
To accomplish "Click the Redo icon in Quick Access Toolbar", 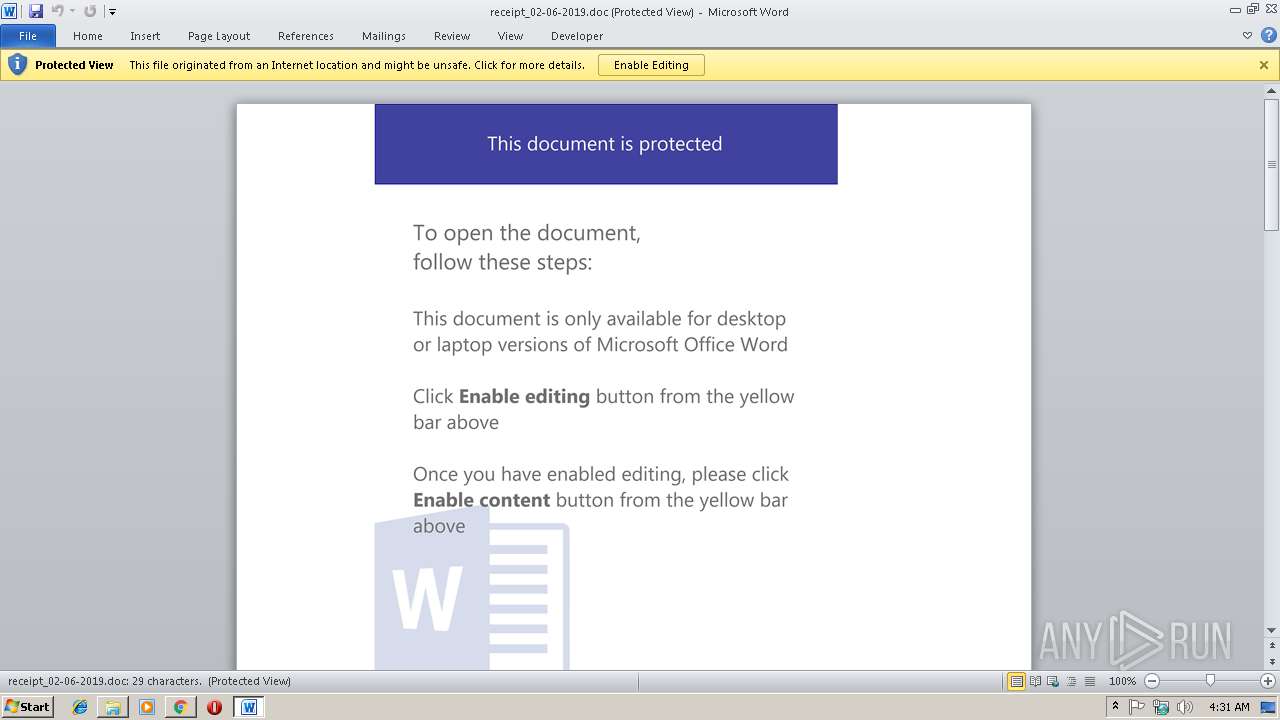I will point(90,11).
